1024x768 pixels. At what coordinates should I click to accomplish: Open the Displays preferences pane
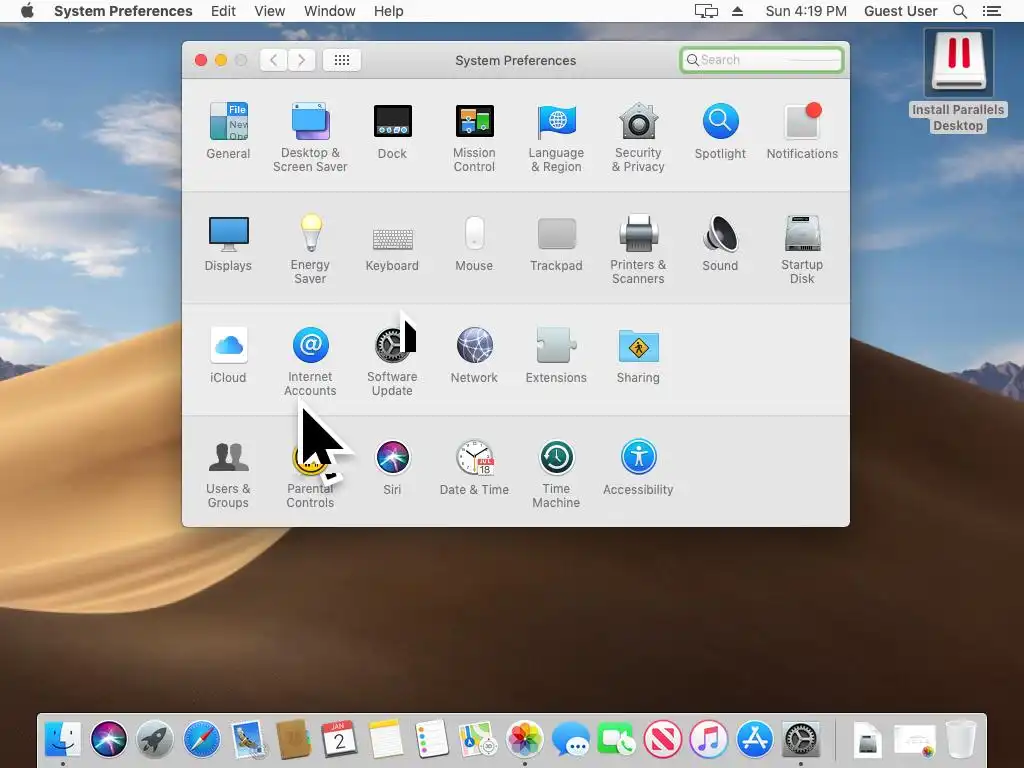click(228, 243)
